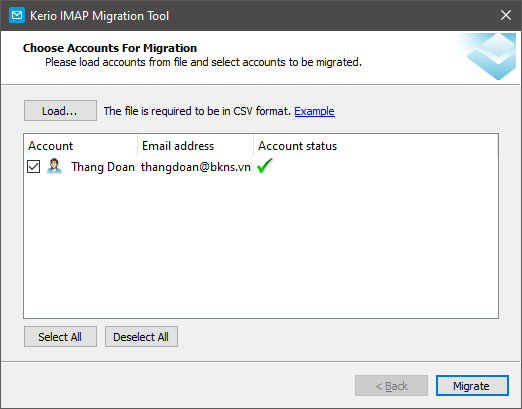Image resolution: width=522 pixels, height=409 pixels.
Task: Select the Thang Doan account name
Action: [103, 167]
